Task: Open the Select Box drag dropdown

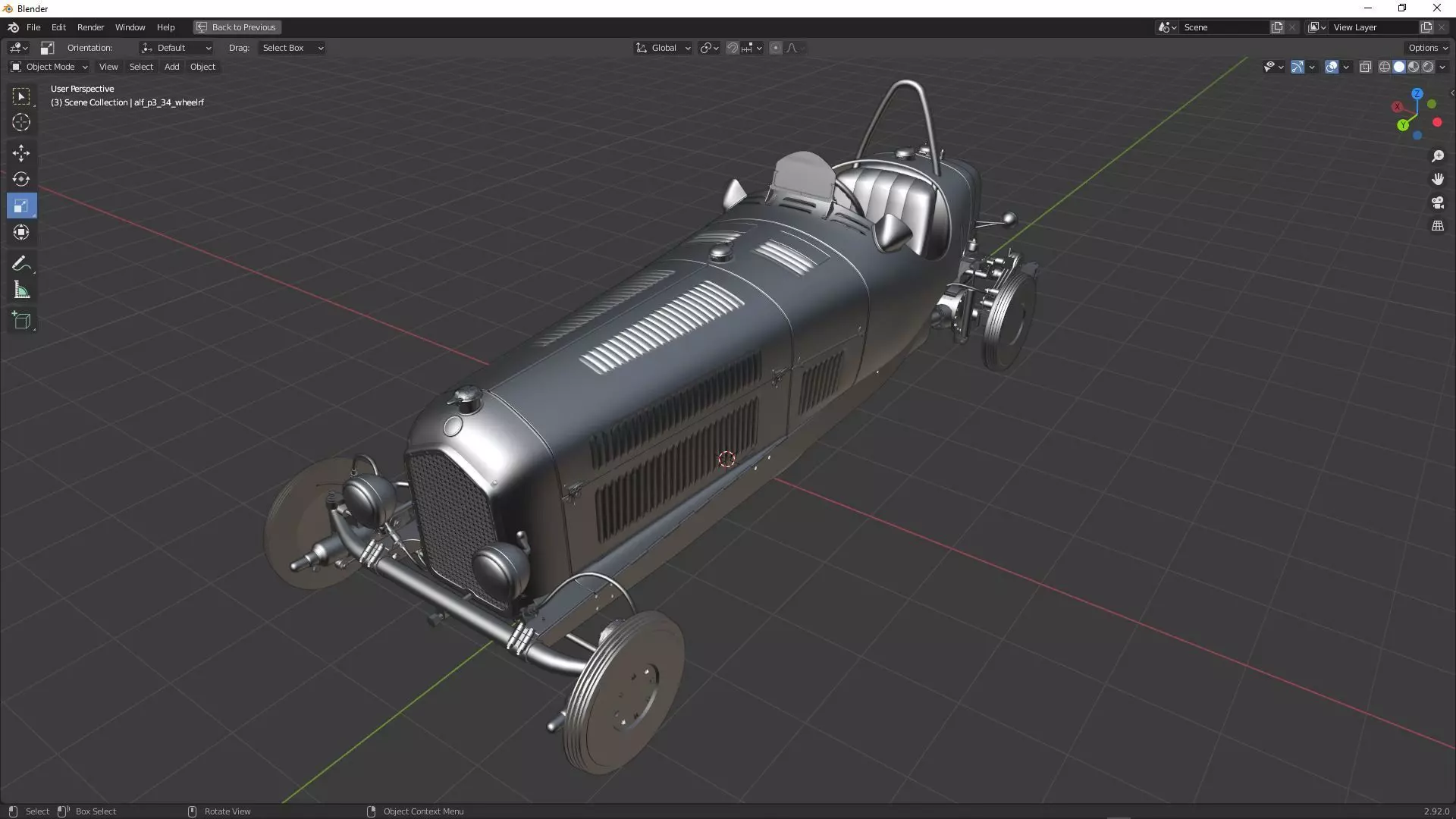Action: [292, 48]
